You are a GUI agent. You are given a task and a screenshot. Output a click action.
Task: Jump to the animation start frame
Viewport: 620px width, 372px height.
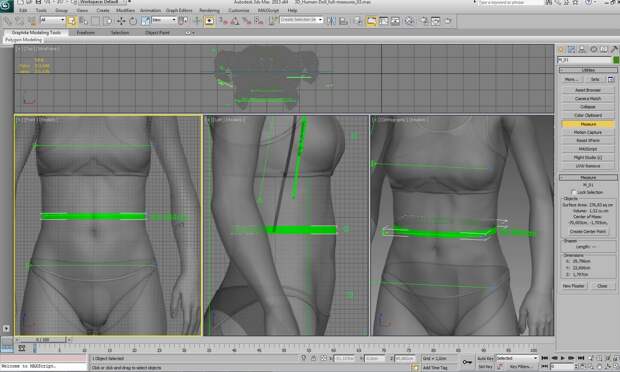coord(545,358)
